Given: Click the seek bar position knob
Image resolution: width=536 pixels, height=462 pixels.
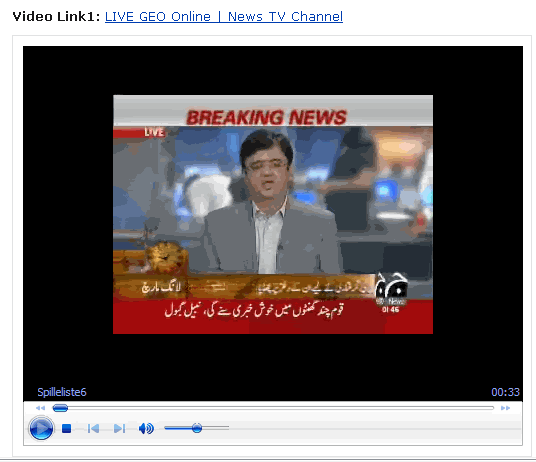Looking at the screenshot, I should point(61,408).
